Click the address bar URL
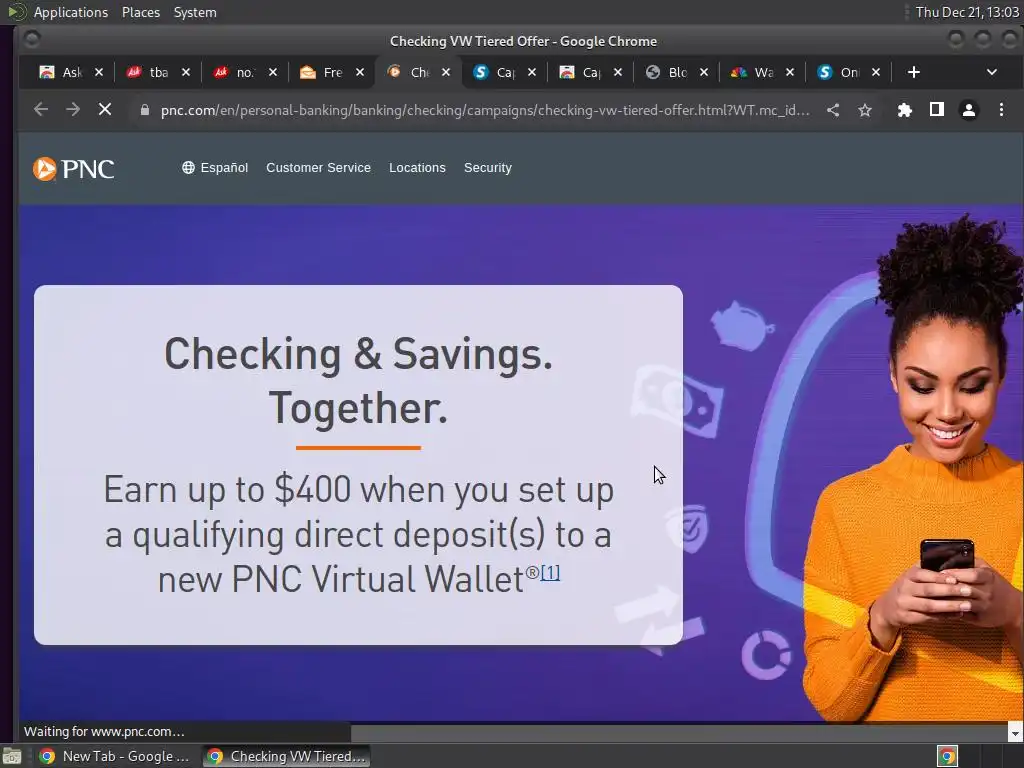The image size is (1024, 768). 485,110
